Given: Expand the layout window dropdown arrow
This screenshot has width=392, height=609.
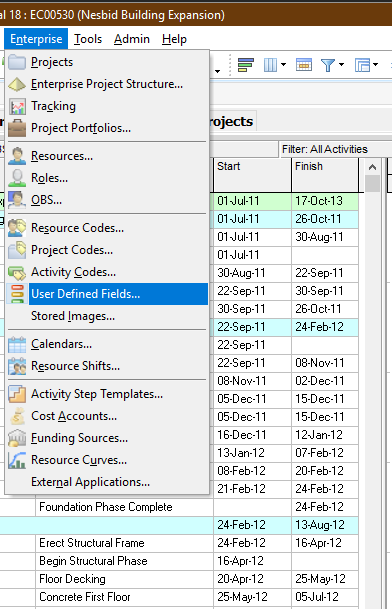Looking at the screenshot, I should 375,64.
